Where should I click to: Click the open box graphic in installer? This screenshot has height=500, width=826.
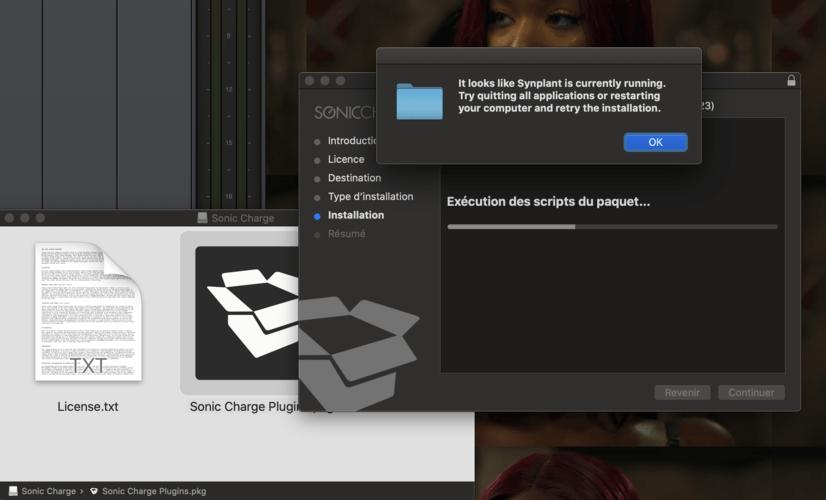[x=359, y=354]
